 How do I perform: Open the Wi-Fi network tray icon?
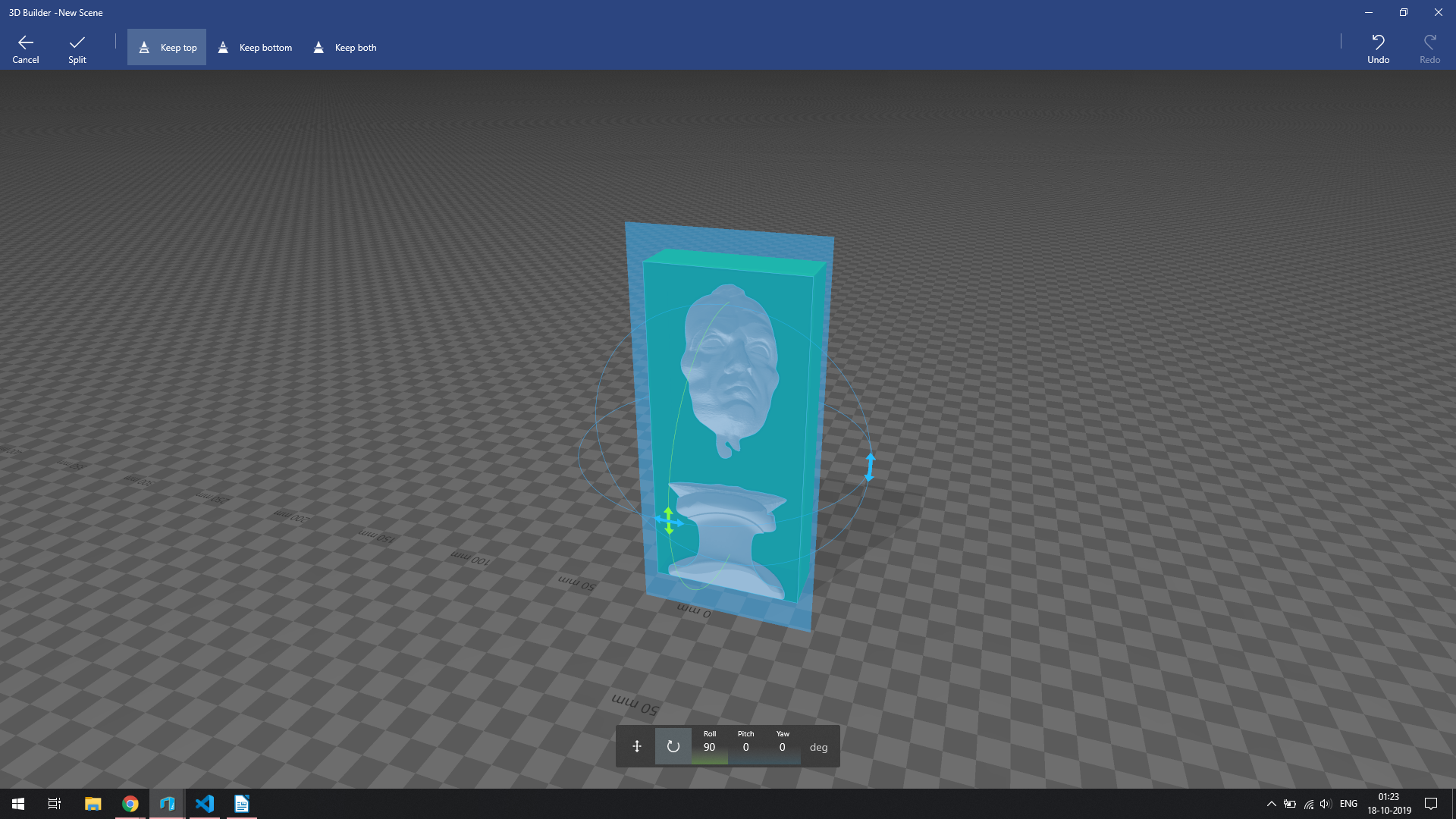pyautogui.click(x=1309, y=804)
